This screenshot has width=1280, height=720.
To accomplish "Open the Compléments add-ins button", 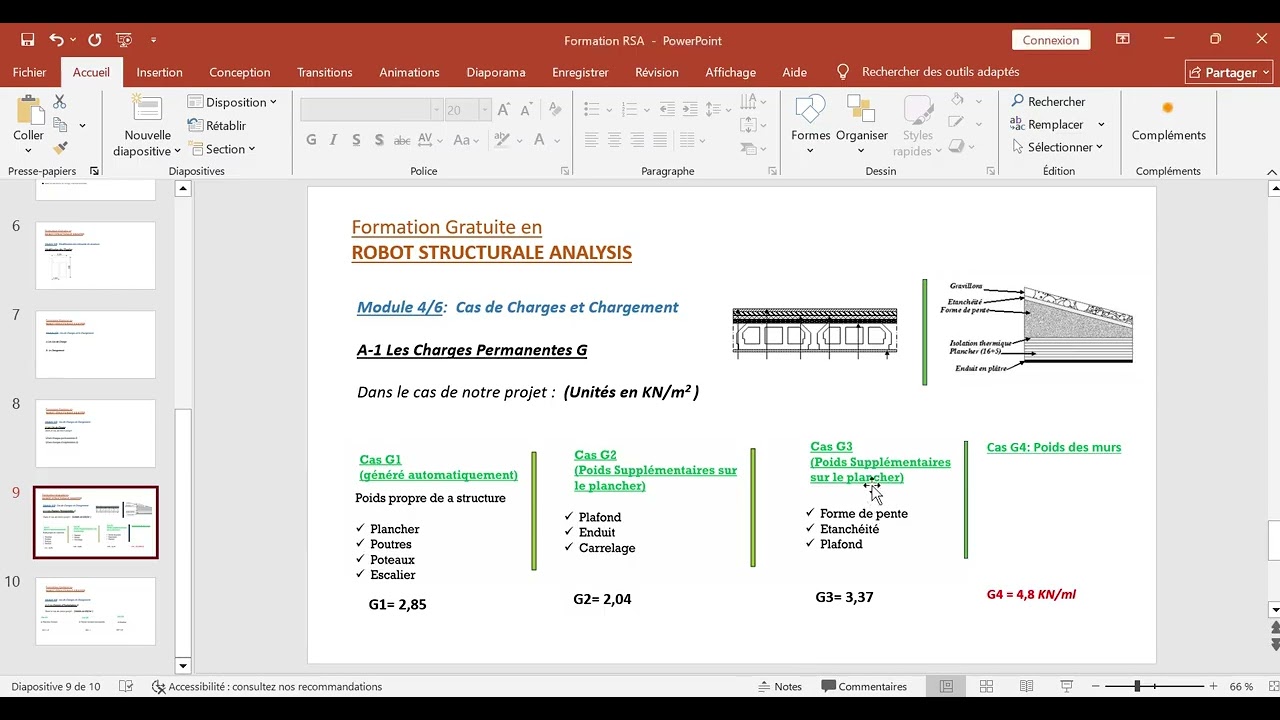I will point(1168,121).
